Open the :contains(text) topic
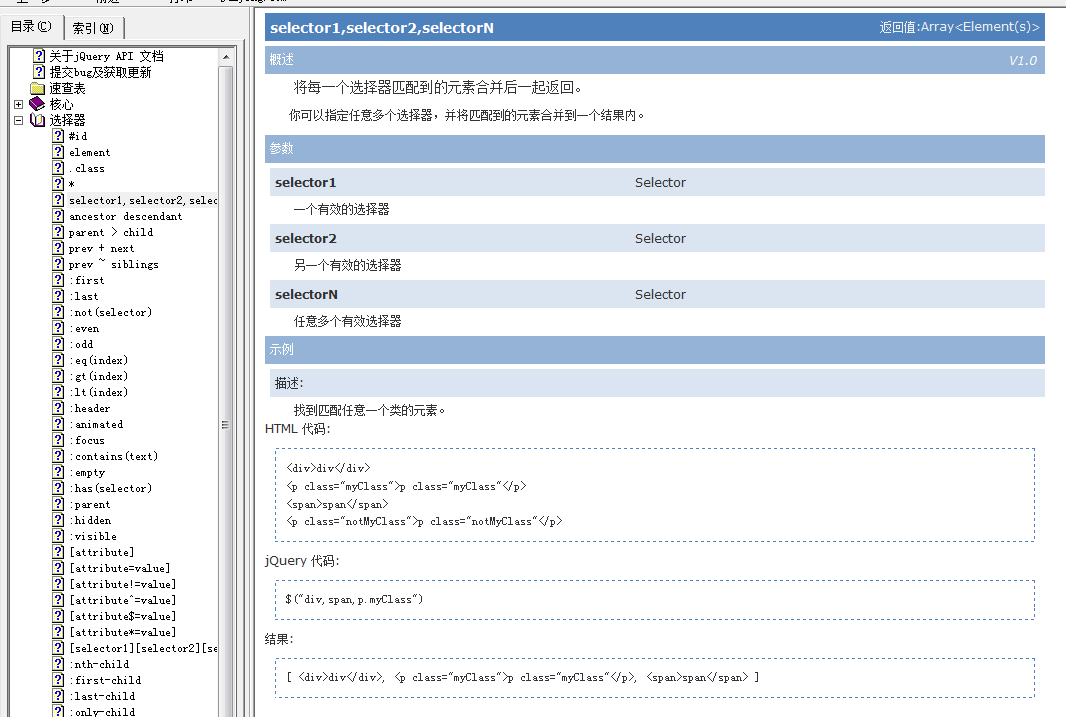This screenshot has height=717, width=1066. click(114, 456)
